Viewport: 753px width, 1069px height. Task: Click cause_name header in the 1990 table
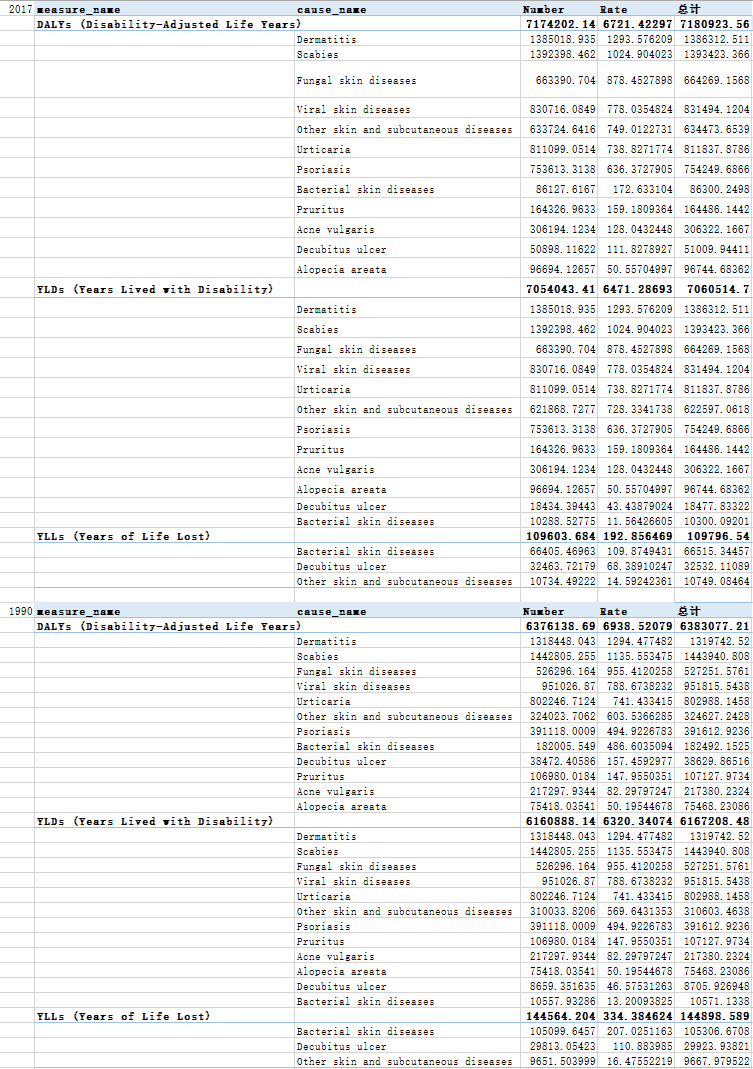[331, 612]
